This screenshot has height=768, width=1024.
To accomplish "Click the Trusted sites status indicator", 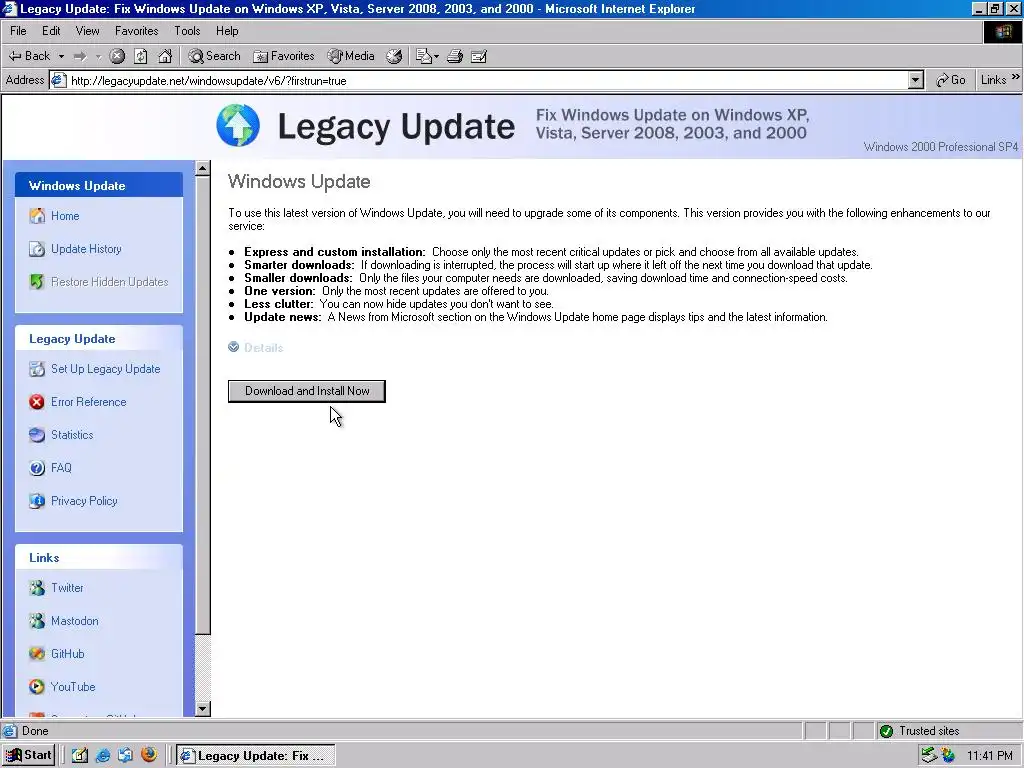I will click(920, 731).
